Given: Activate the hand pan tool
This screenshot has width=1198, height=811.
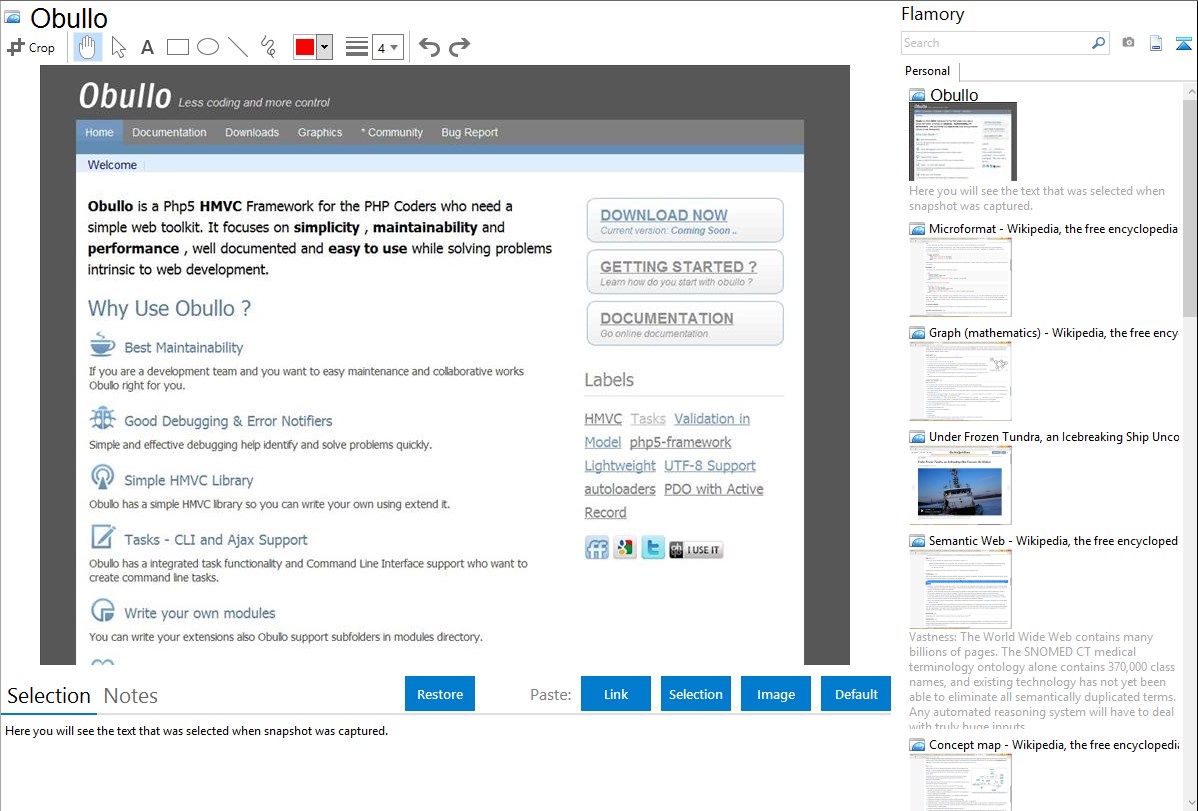Looking at the screenshot, I should 87,47.
